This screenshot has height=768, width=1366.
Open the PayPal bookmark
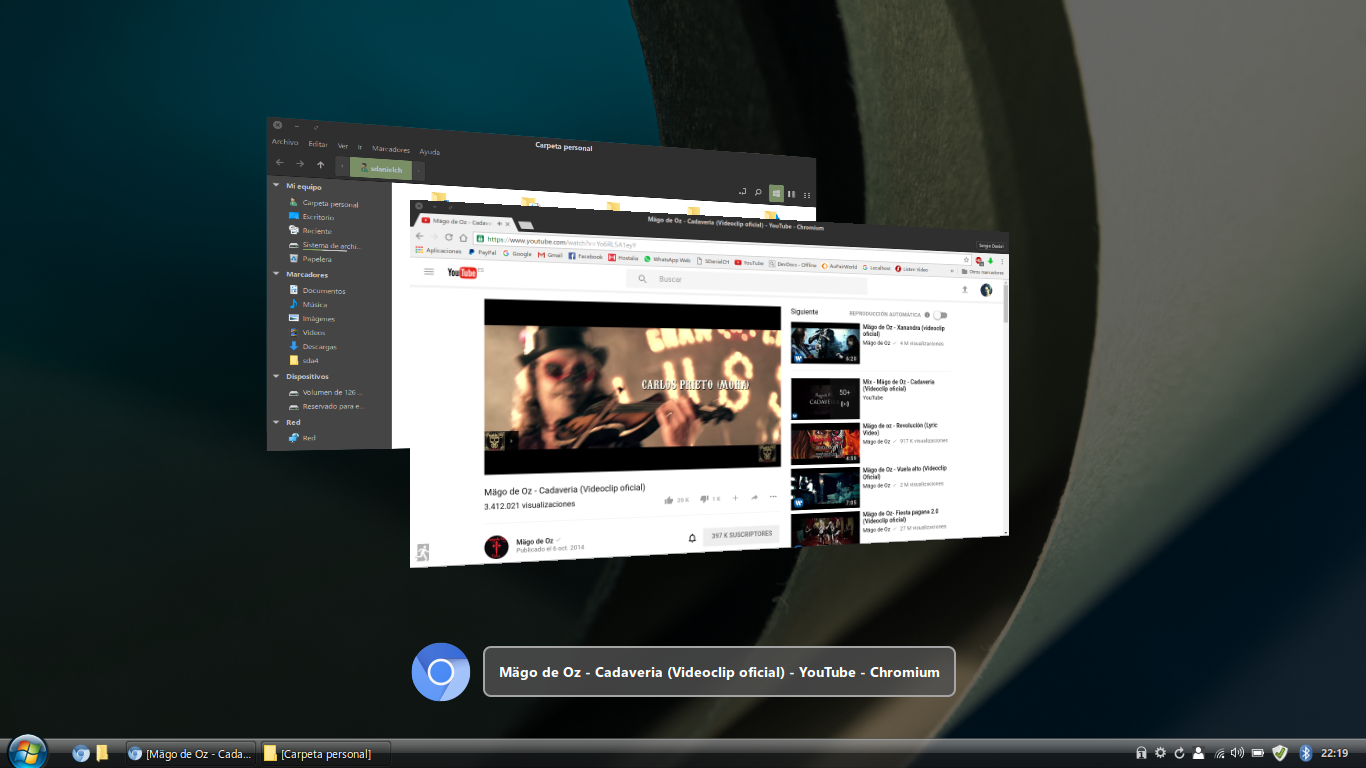(482, 253)
